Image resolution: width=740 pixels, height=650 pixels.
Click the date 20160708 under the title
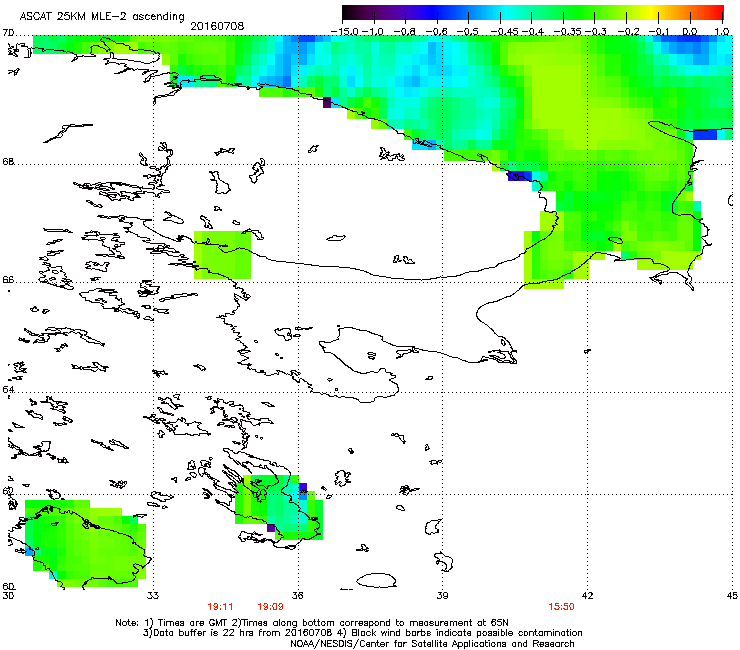point(217,26)
